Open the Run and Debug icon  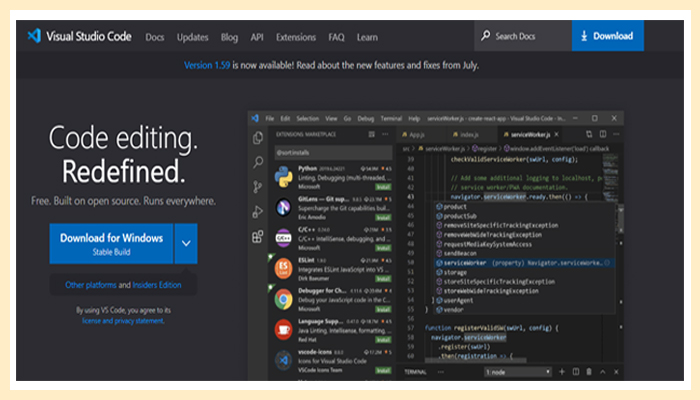(258, 212)
